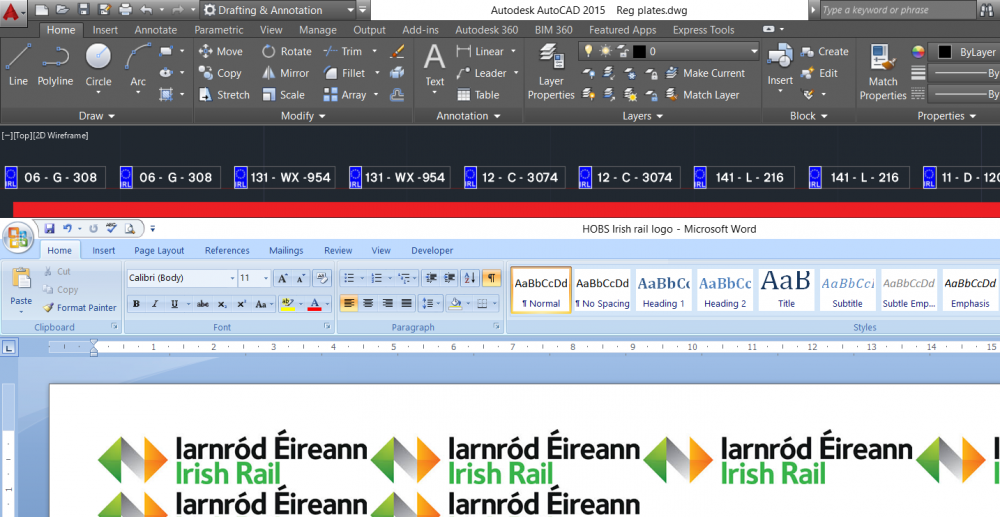Open Word's Page Layout tab
Screen dimensions: 1000x517
pyautogui.click(x=159, y=251)
